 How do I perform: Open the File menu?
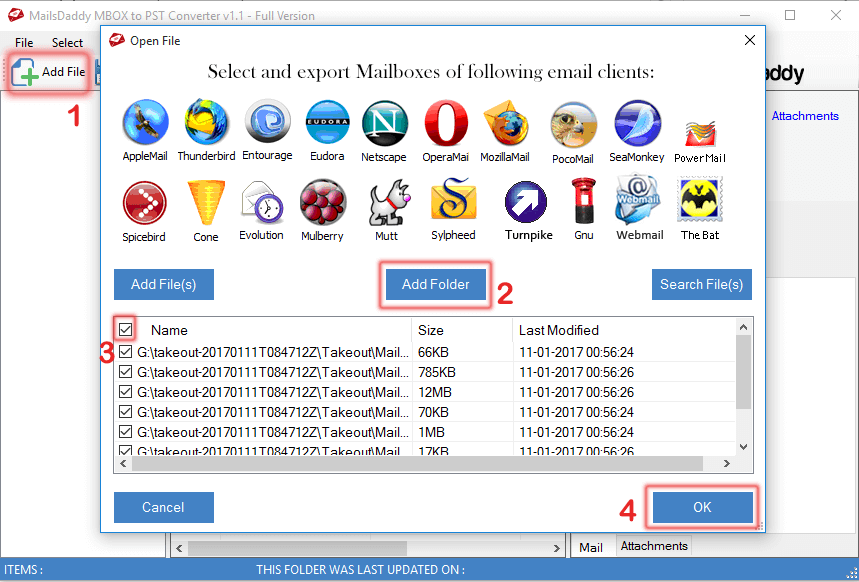pyautogui.click(x=24, y=43)
